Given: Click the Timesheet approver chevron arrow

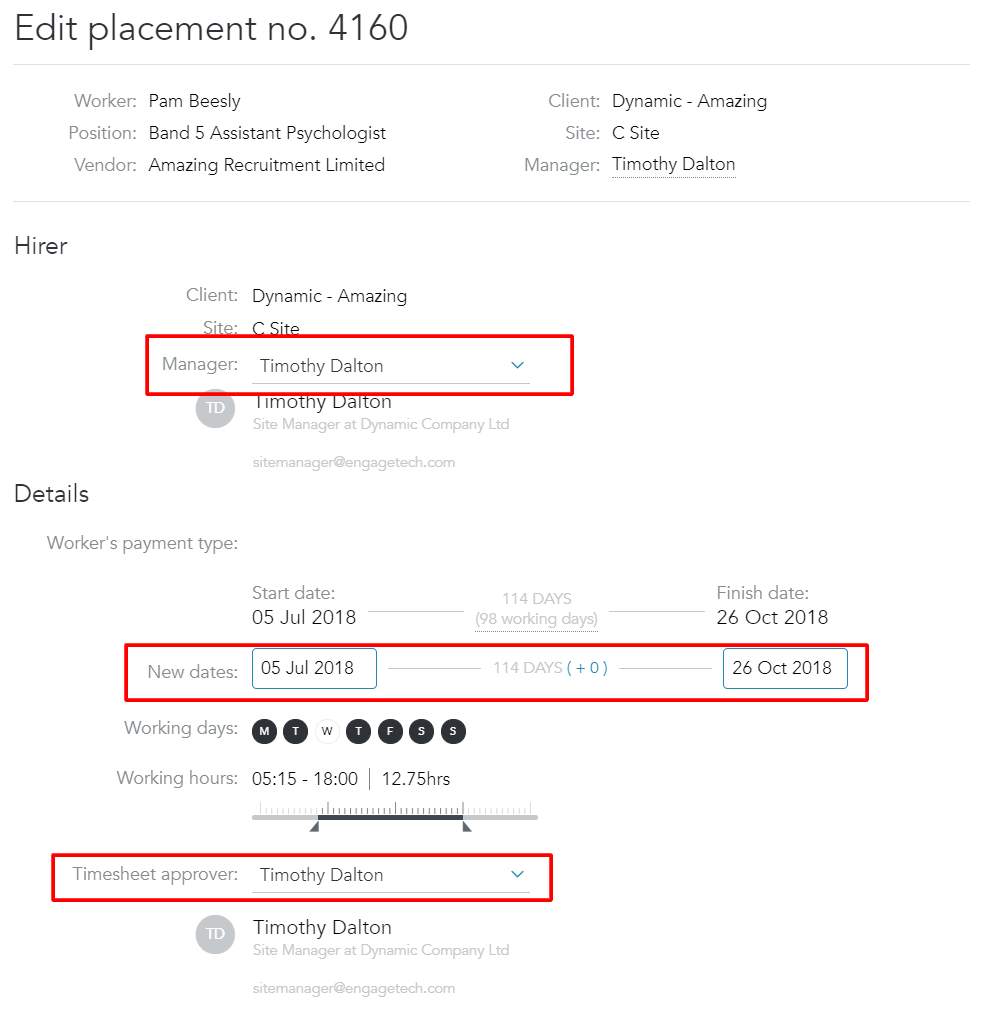Looking at the screenshot, I should pos(518,874).
